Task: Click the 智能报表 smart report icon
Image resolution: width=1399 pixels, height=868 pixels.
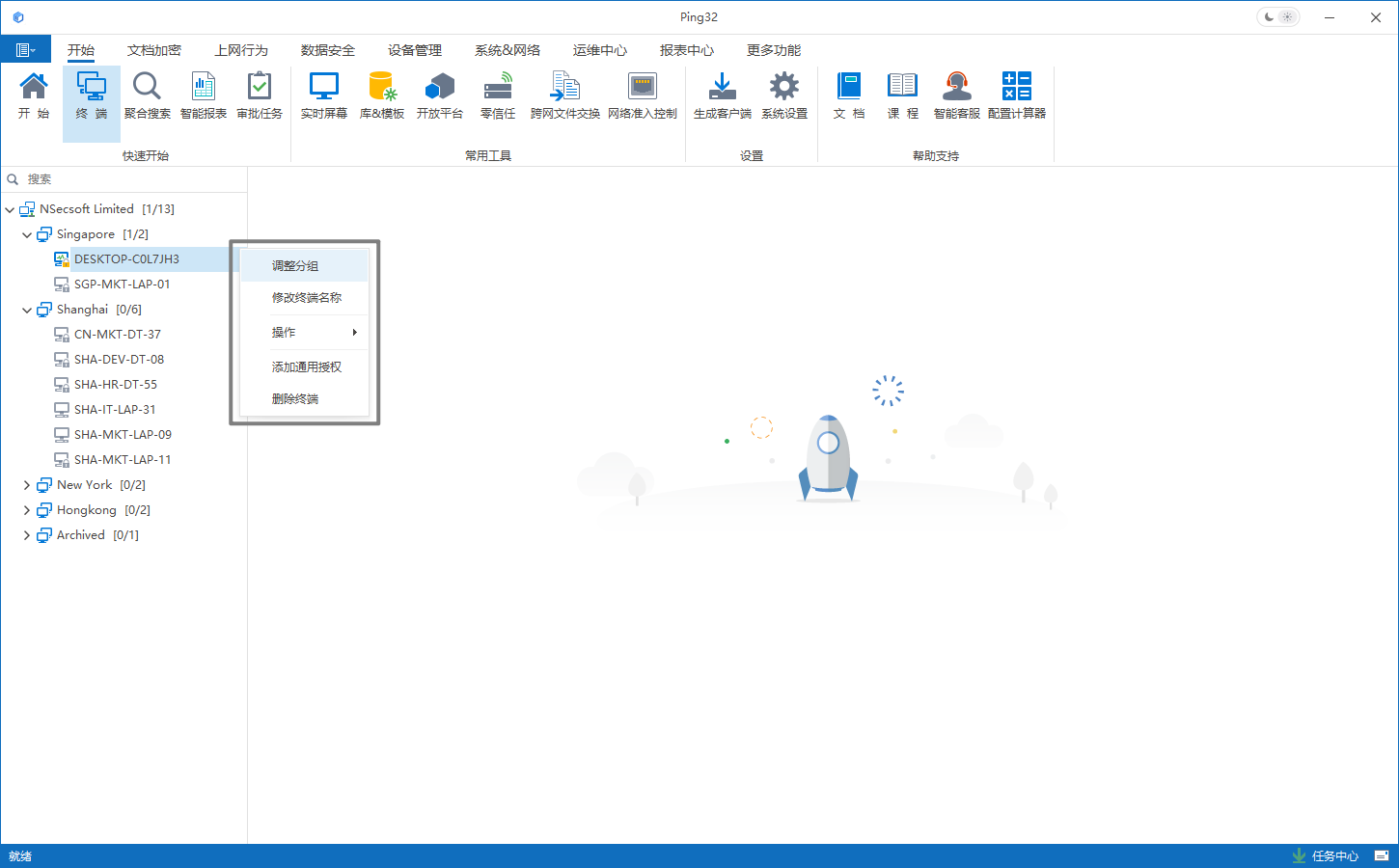Action: (203, 95)
